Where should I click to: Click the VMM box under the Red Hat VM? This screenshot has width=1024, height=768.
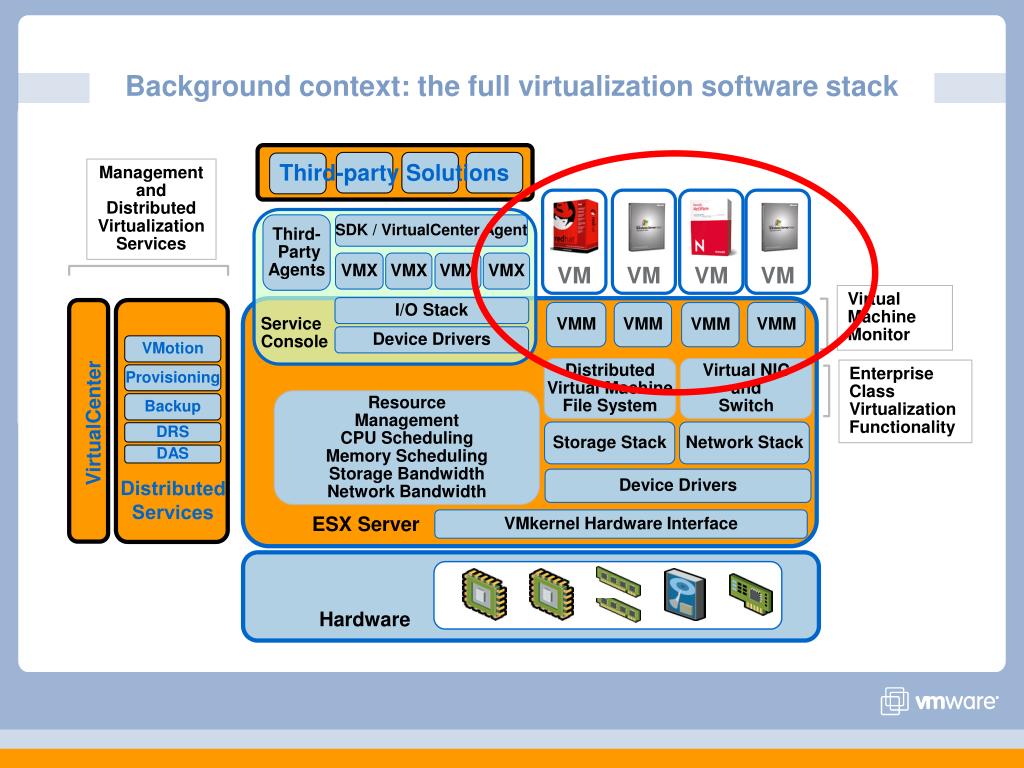pos(576,324)
